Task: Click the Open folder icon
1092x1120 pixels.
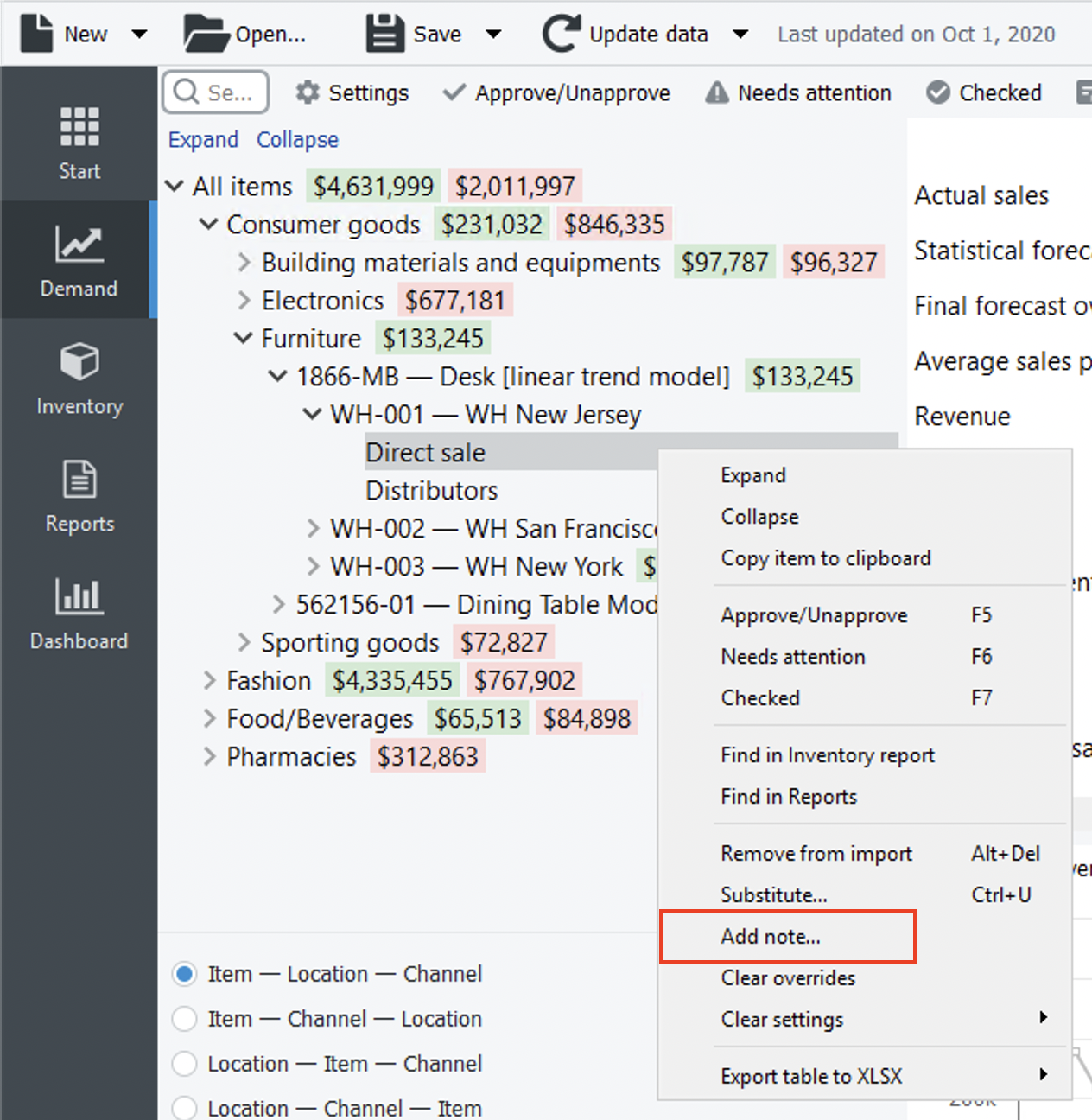Action: (206, 34)
